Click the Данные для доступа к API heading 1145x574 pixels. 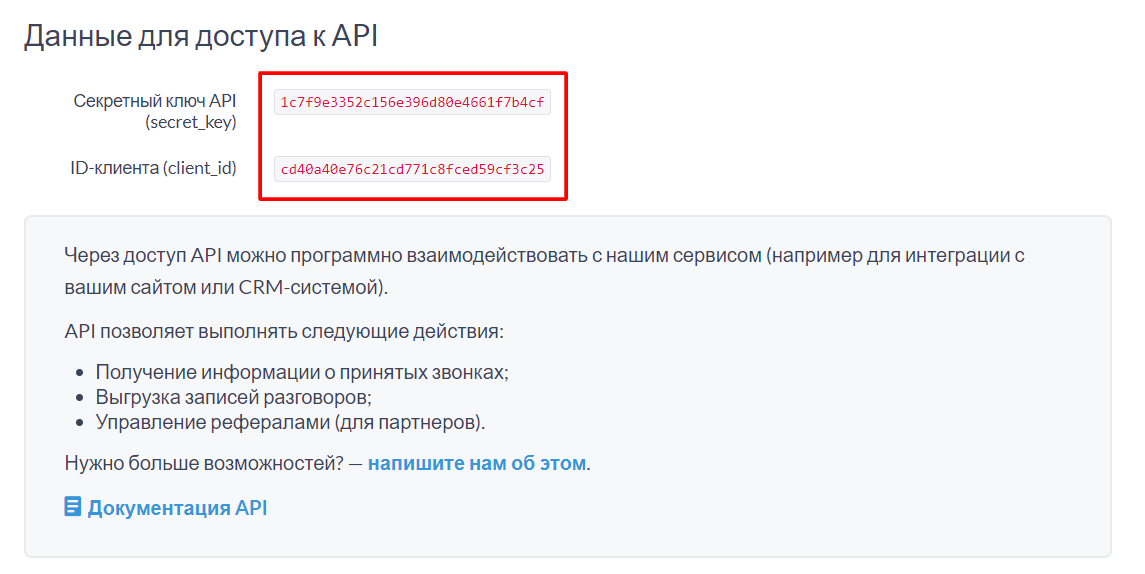pos(201,36)
